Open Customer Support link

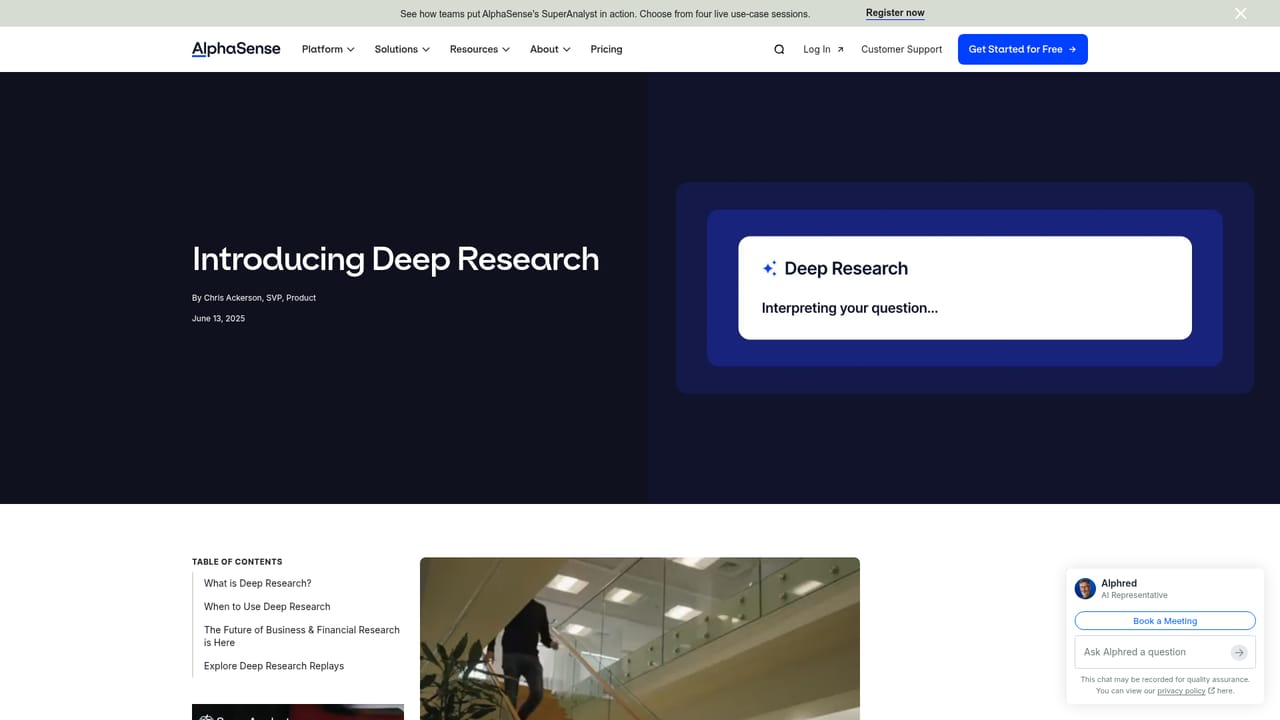[x=901, y=49]
